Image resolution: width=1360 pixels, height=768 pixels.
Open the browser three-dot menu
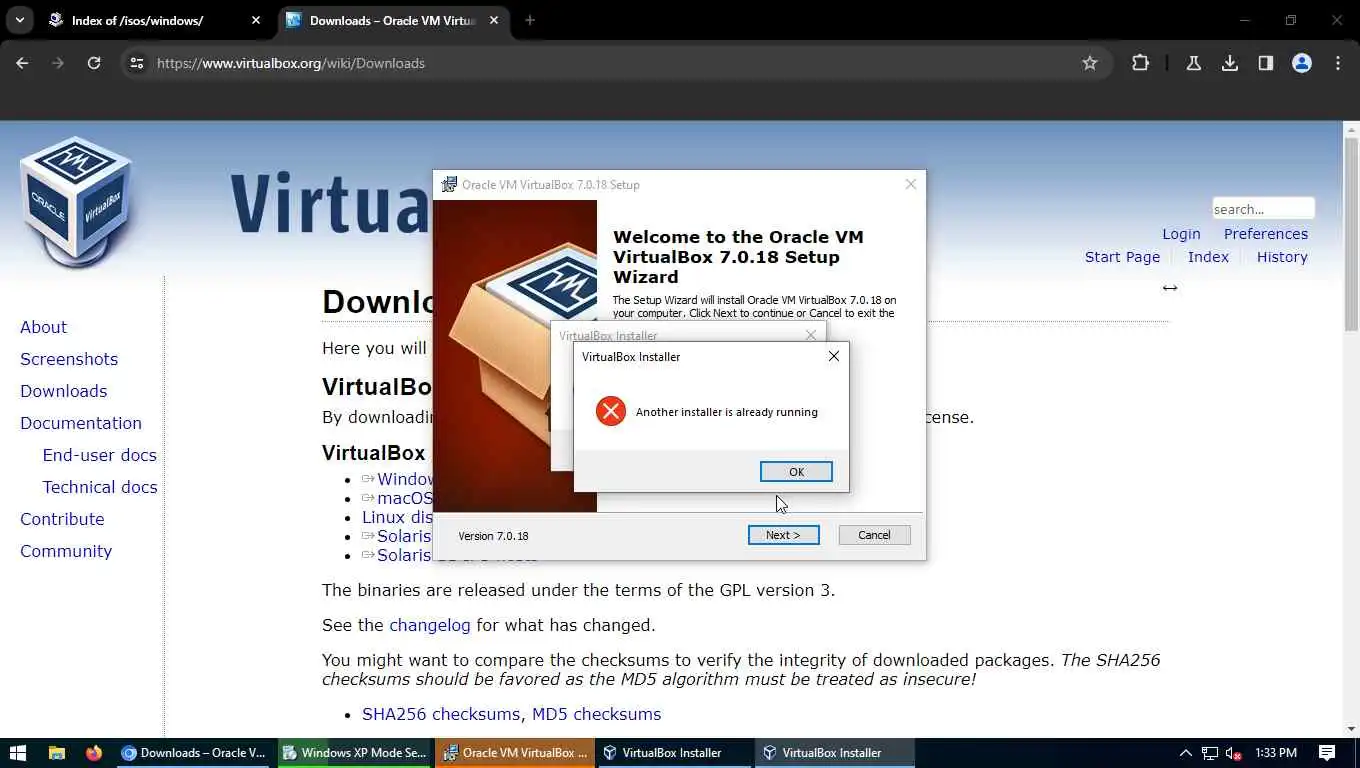[1338, 63]
